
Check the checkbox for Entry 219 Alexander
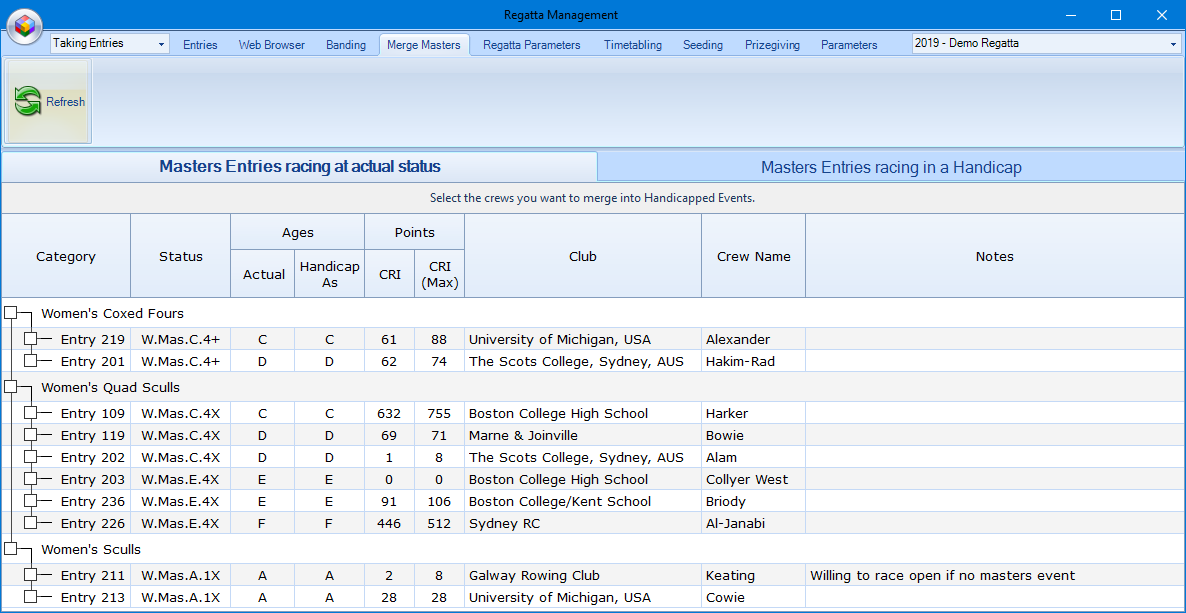[30, 339]
